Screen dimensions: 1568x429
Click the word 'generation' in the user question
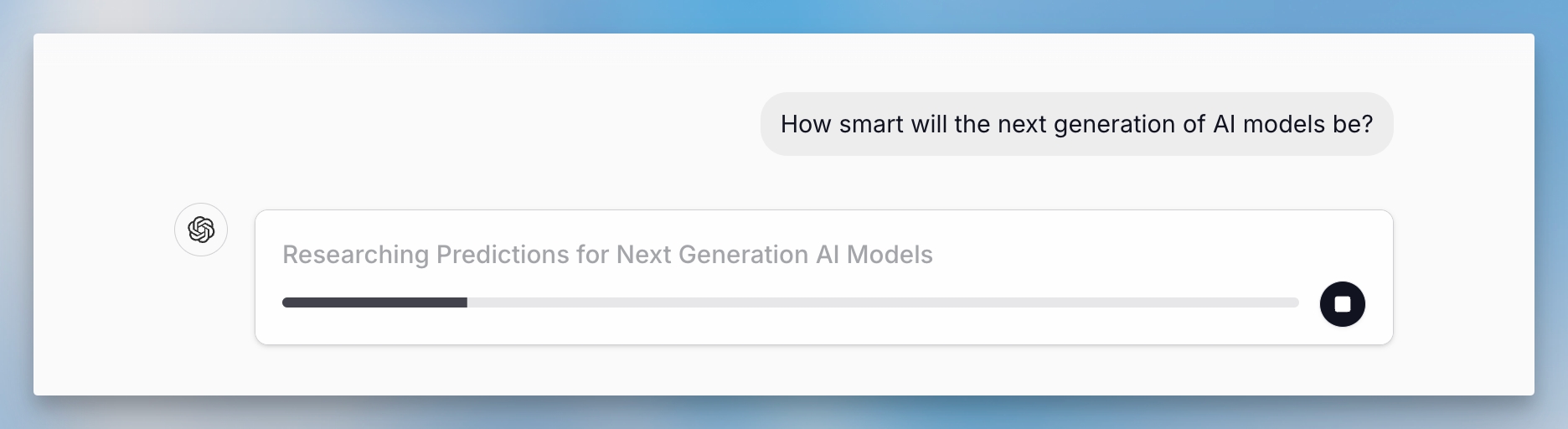(x=1113, y=124)
